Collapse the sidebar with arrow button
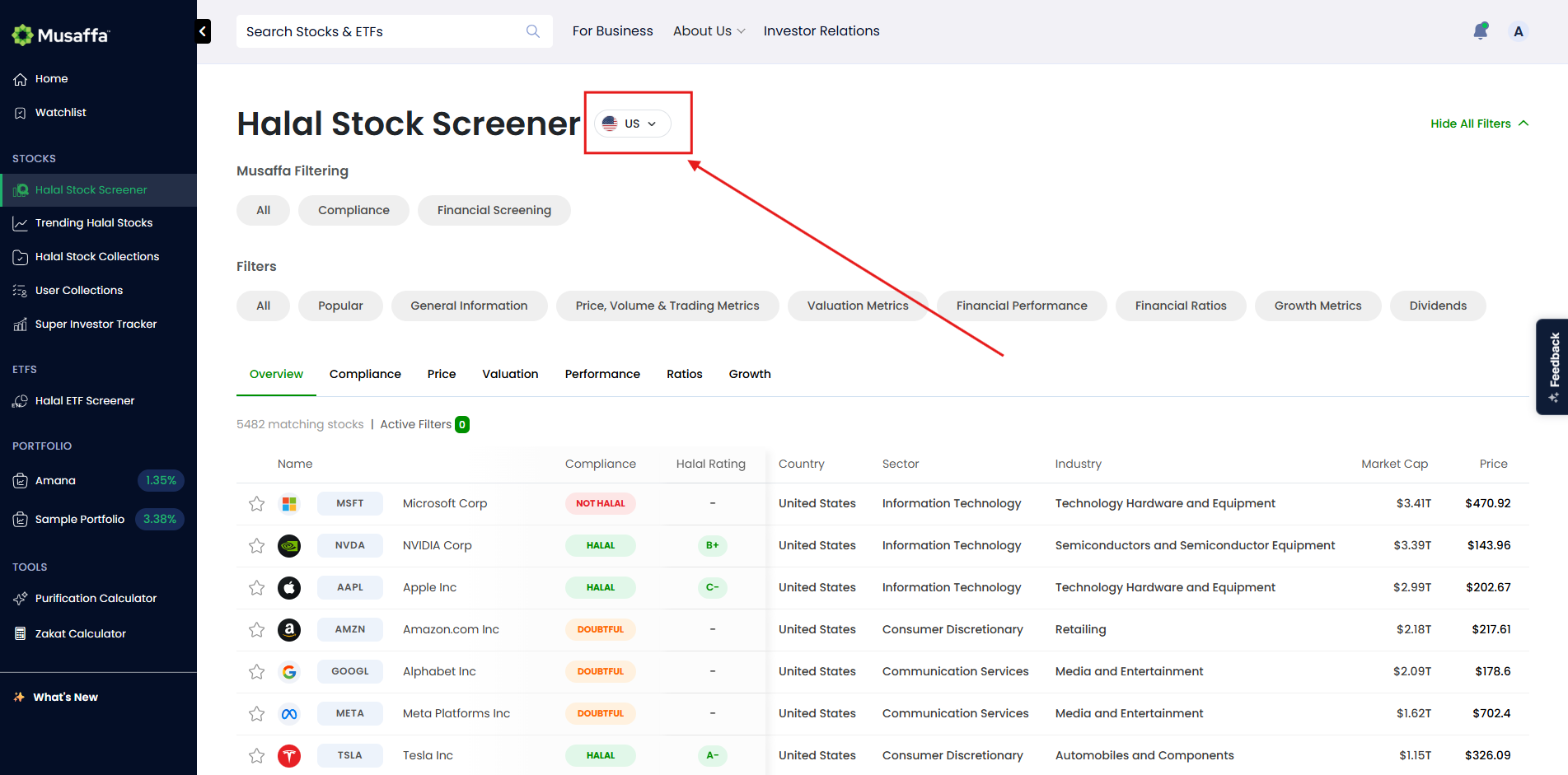Image resolution: width=1568 pixels, height=775 pixels. (203, 31)
